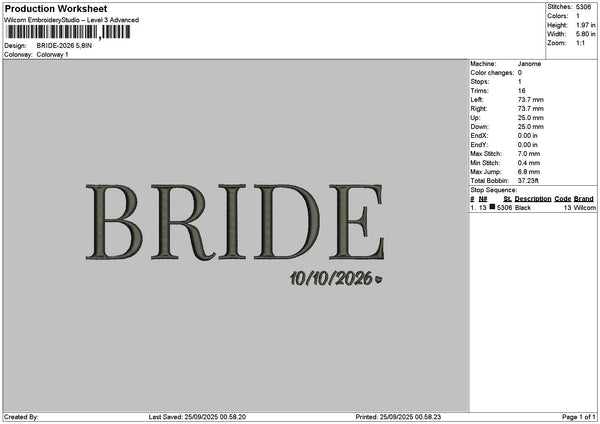
Task: Click the Min Stitch value '0.4 mm'
Action: coord(529,163)
